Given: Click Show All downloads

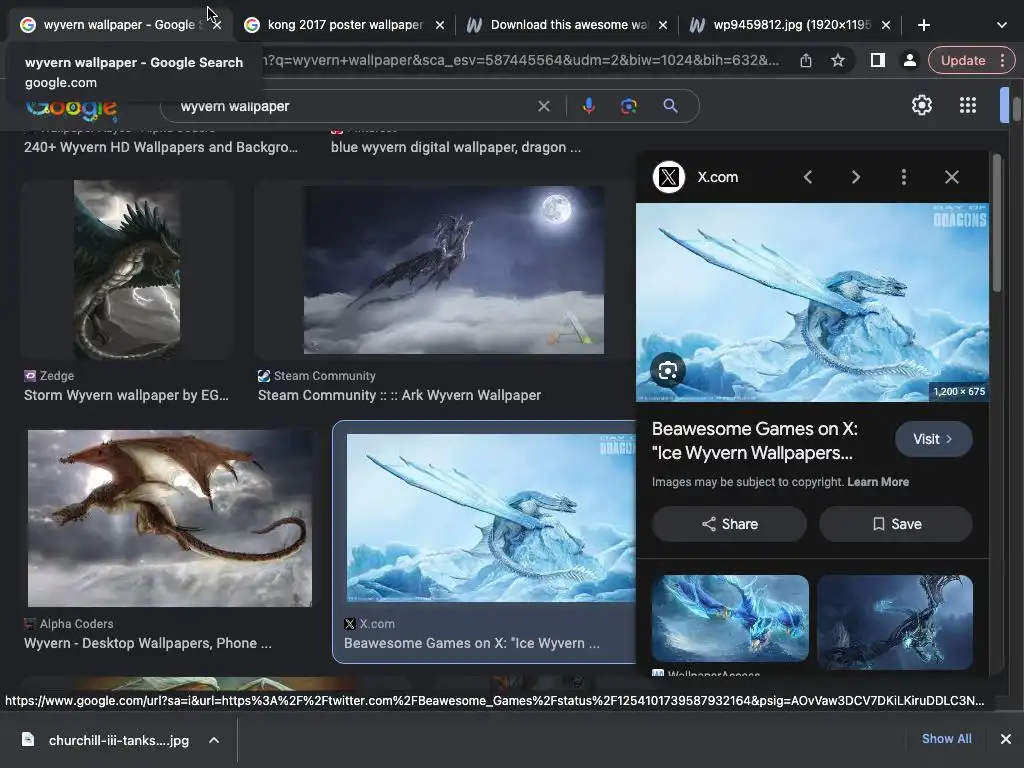Looking at the screenshot, I should tap(946, 739).
